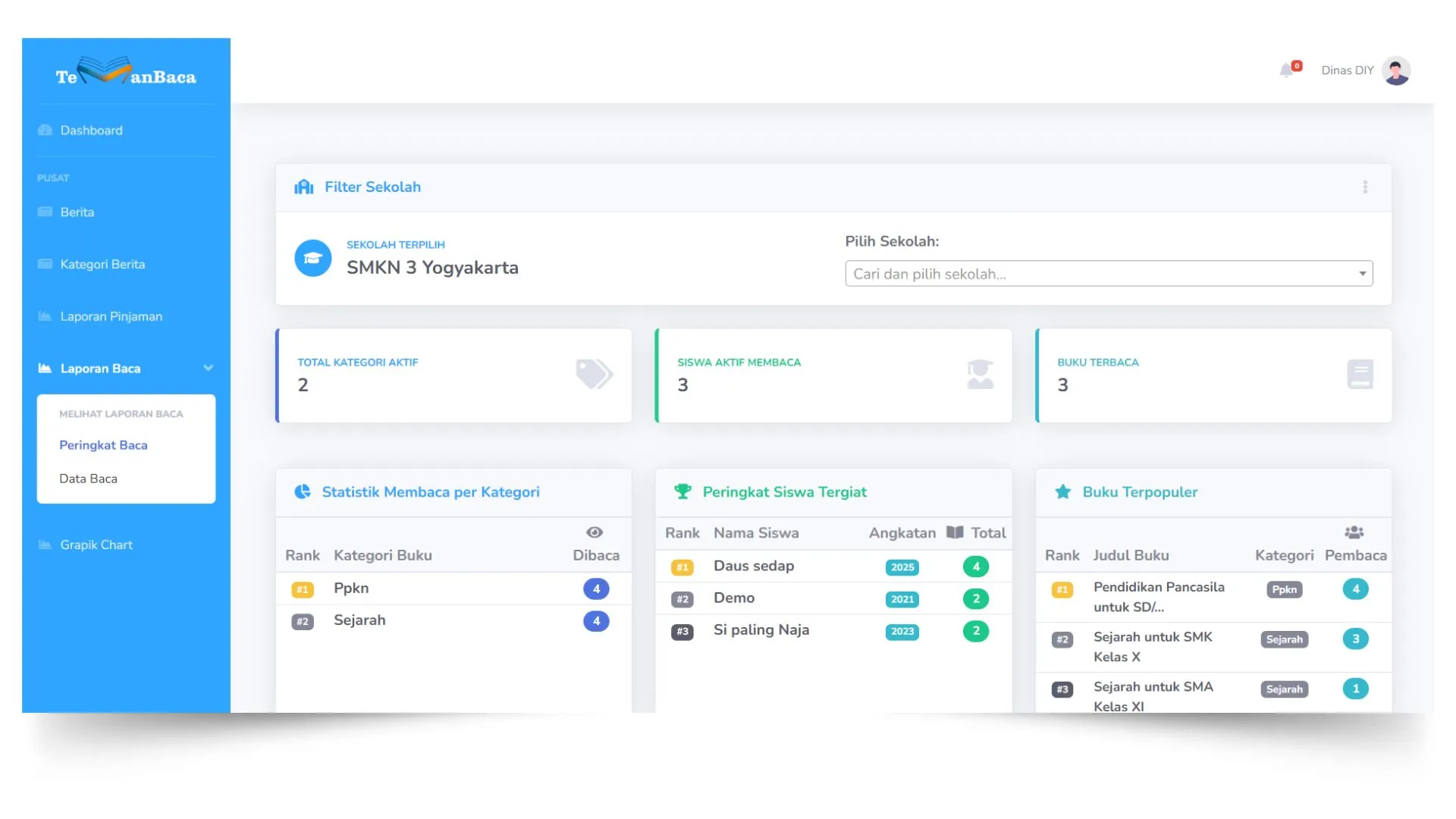Select Data Baca under Melihat Laporan Baca
This screenshot has height=819, width=1456.
coord(88,479)
